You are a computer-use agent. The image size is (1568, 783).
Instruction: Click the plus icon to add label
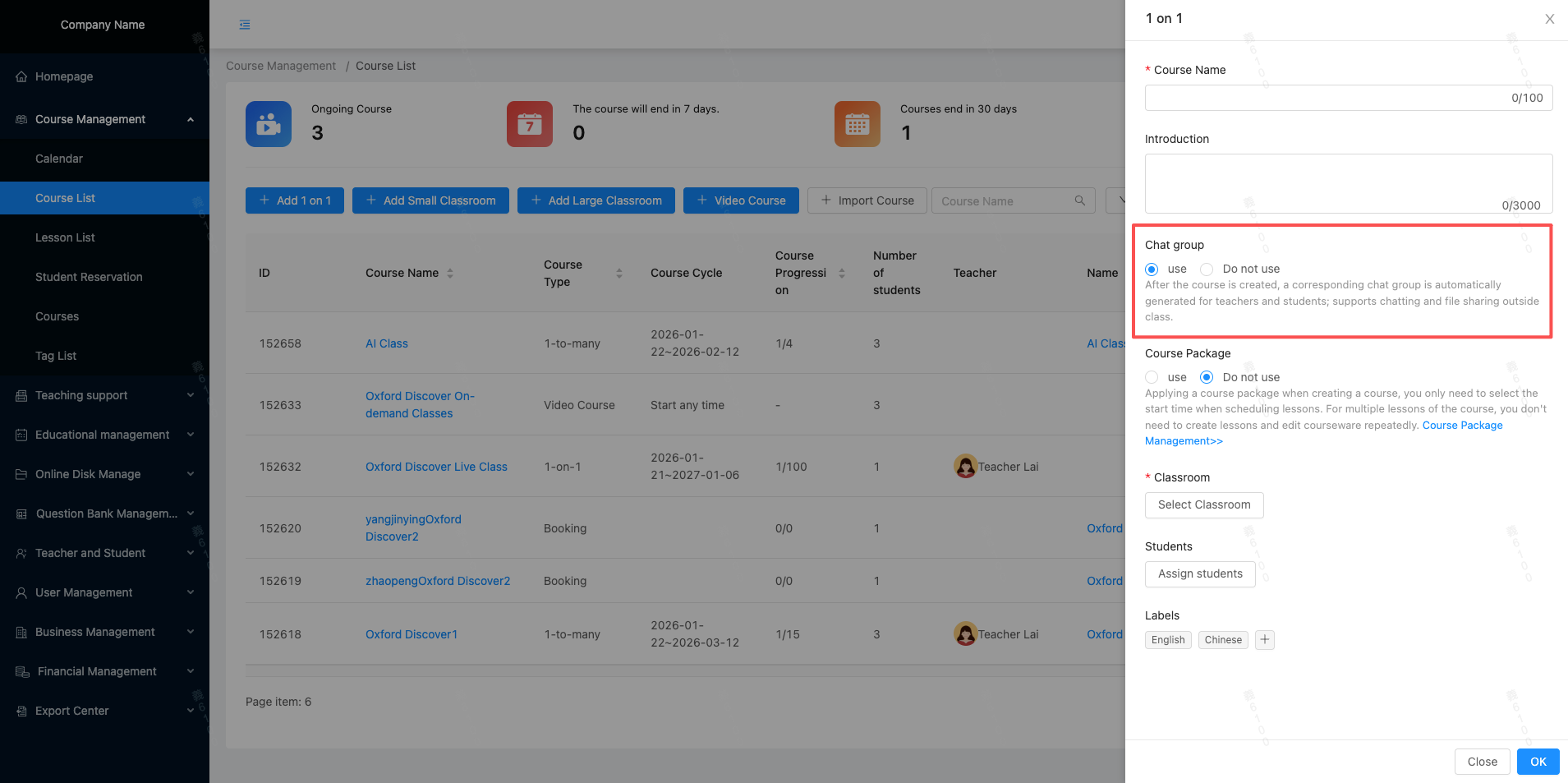click(x=1265, y=640)
